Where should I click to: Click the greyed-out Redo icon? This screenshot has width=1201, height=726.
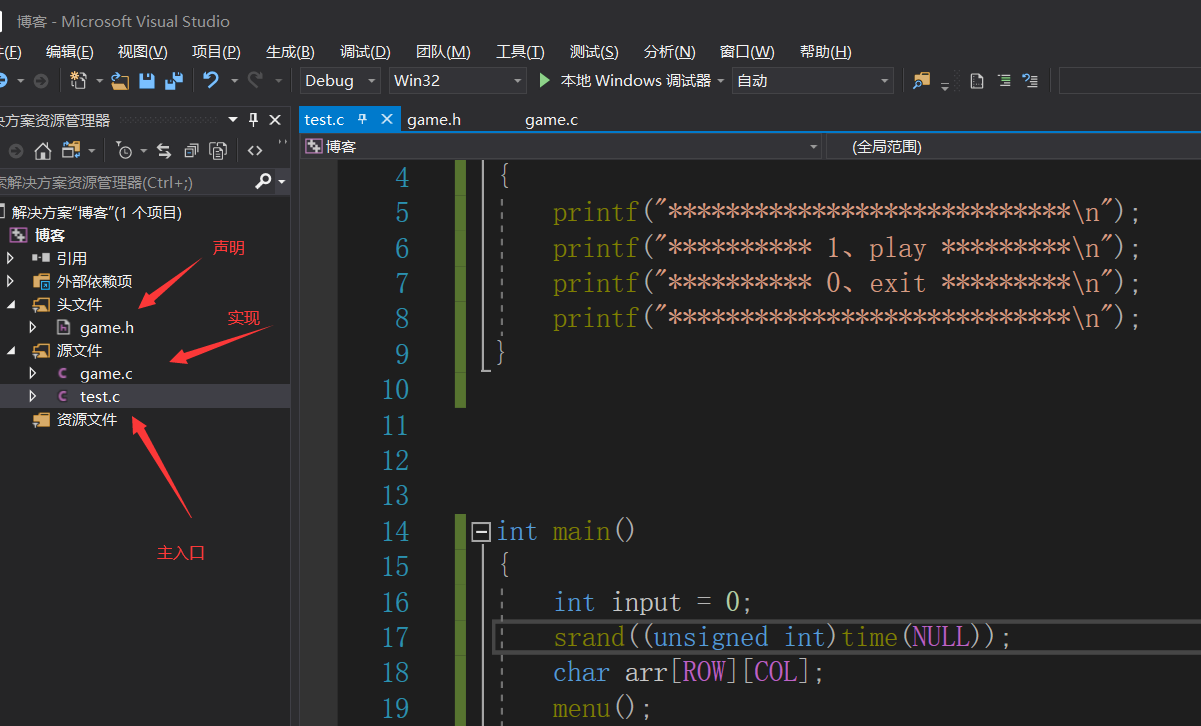pyautogui.click(x=255, y=81)
